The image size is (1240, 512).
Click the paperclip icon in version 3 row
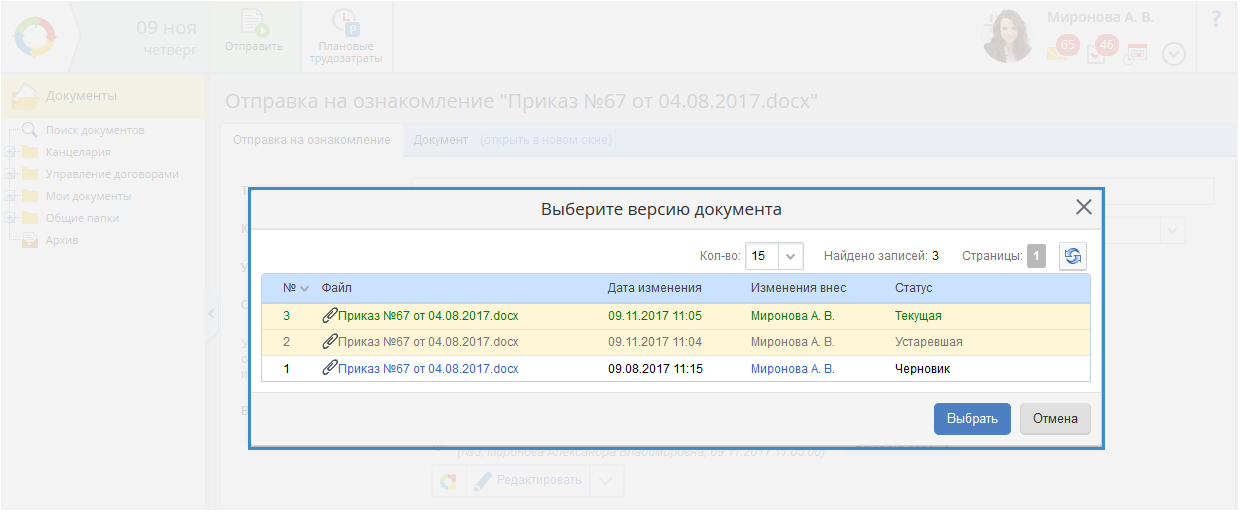(330, 315)
